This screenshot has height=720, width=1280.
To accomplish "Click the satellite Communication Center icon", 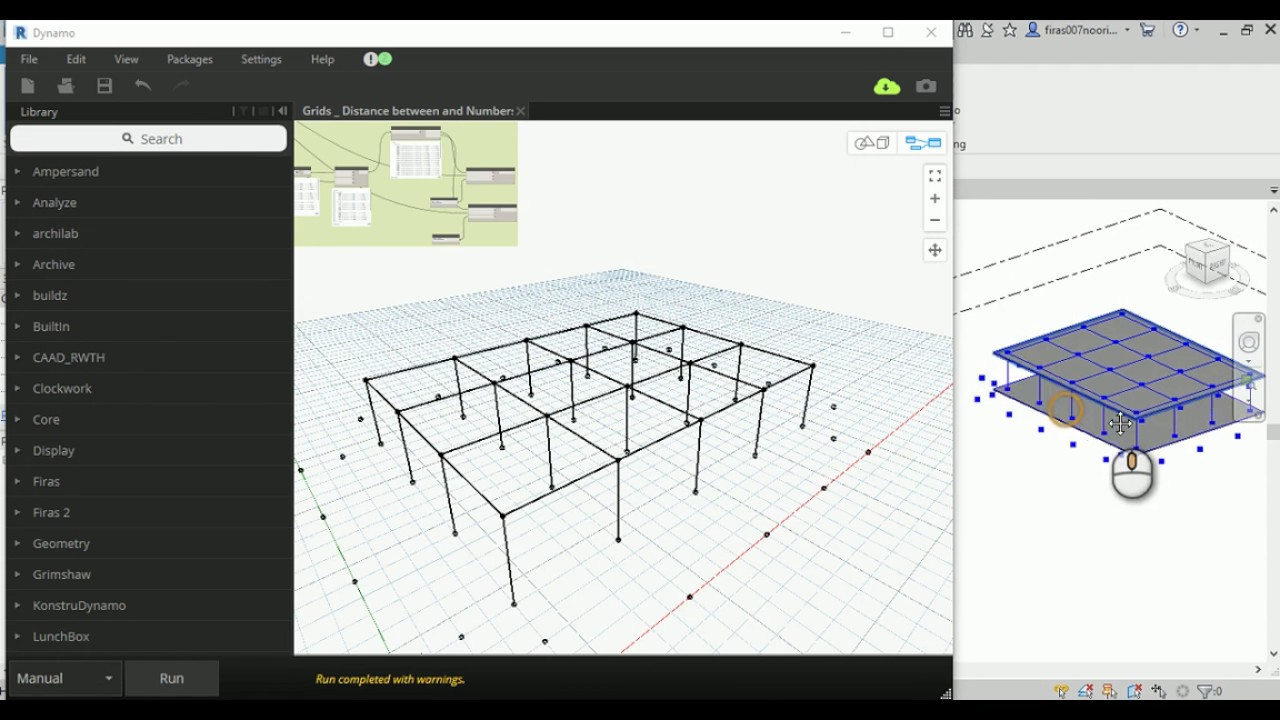I will pyautogui.click(x=987, y=30).
